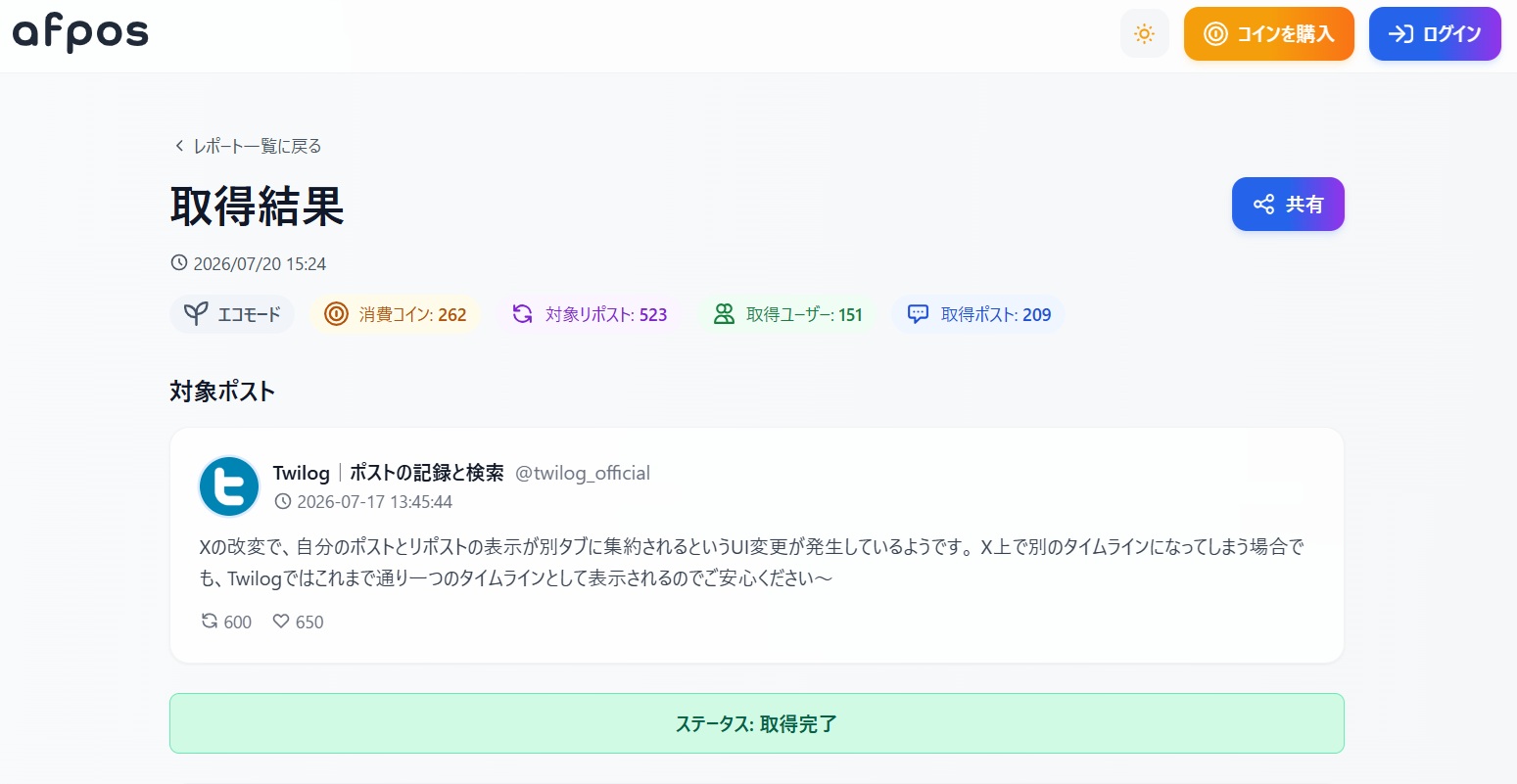Click the Twilog｜ポストの記録と検索 account name
Image resolution: width=1517 pixels, height=784 pixels.
[388, 473]
